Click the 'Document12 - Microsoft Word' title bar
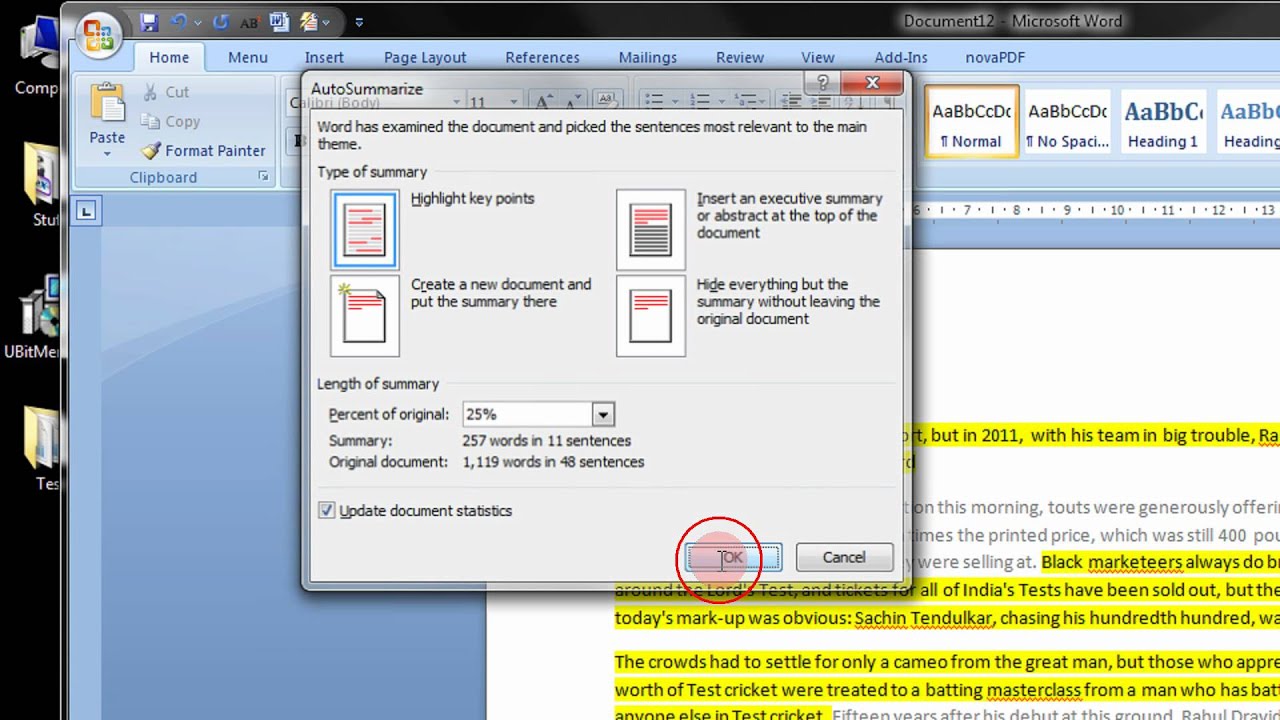 (1013, 21)
